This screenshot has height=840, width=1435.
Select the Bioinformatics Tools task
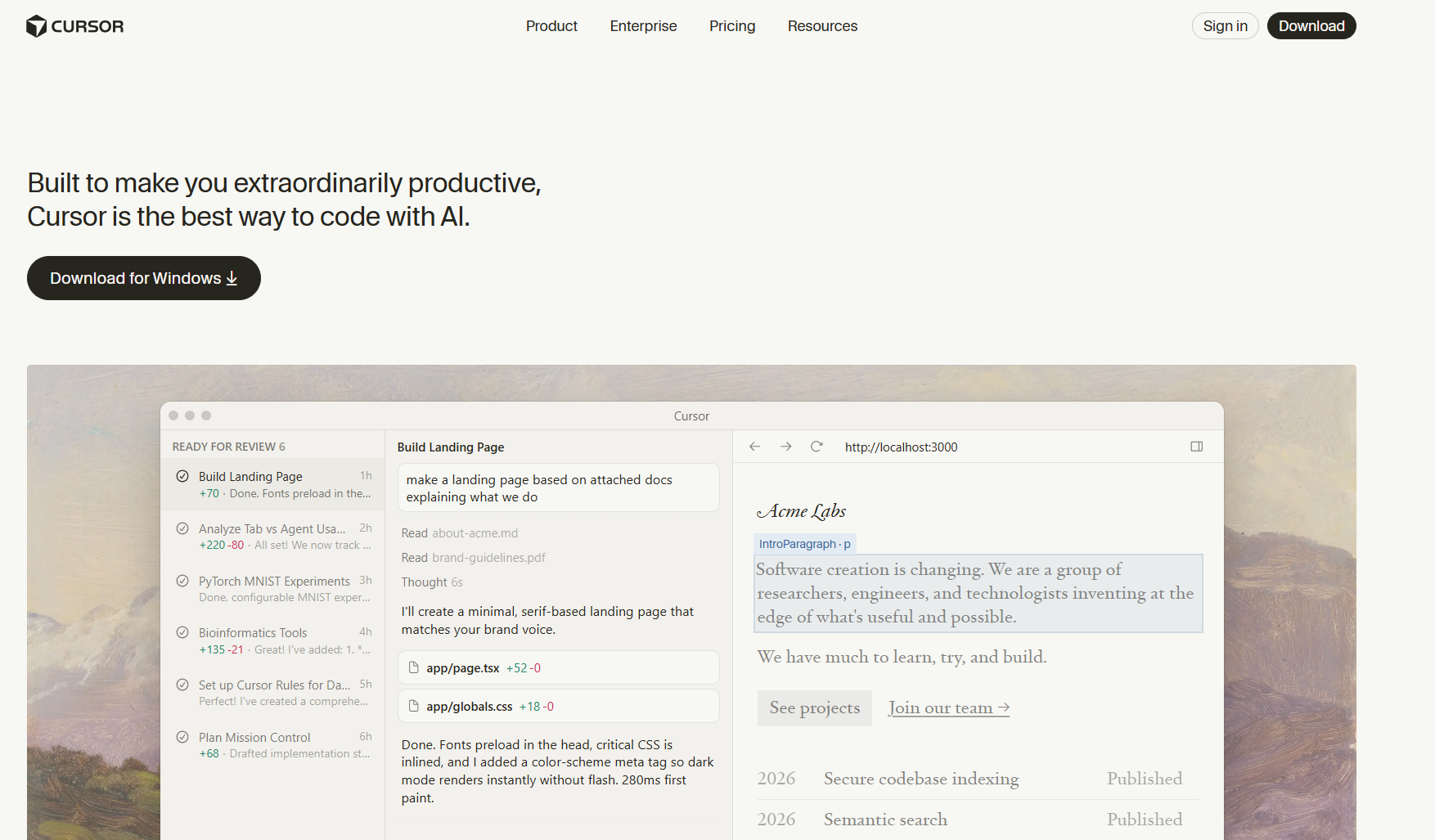point(273,641)
